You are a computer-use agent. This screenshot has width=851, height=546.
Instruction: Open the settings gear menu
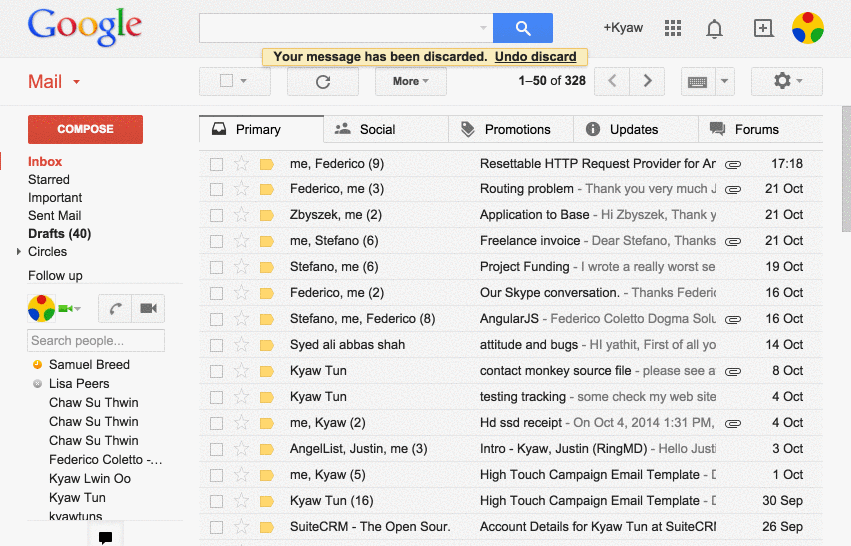click(786, 81)
